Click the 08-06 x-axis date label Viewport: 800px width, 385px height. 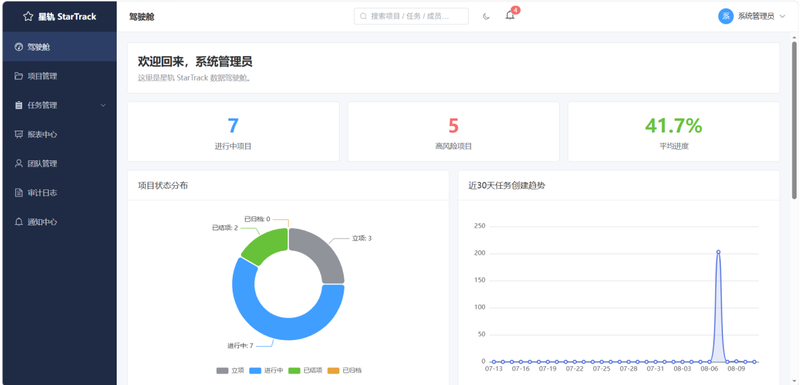(x=709, y=368)
